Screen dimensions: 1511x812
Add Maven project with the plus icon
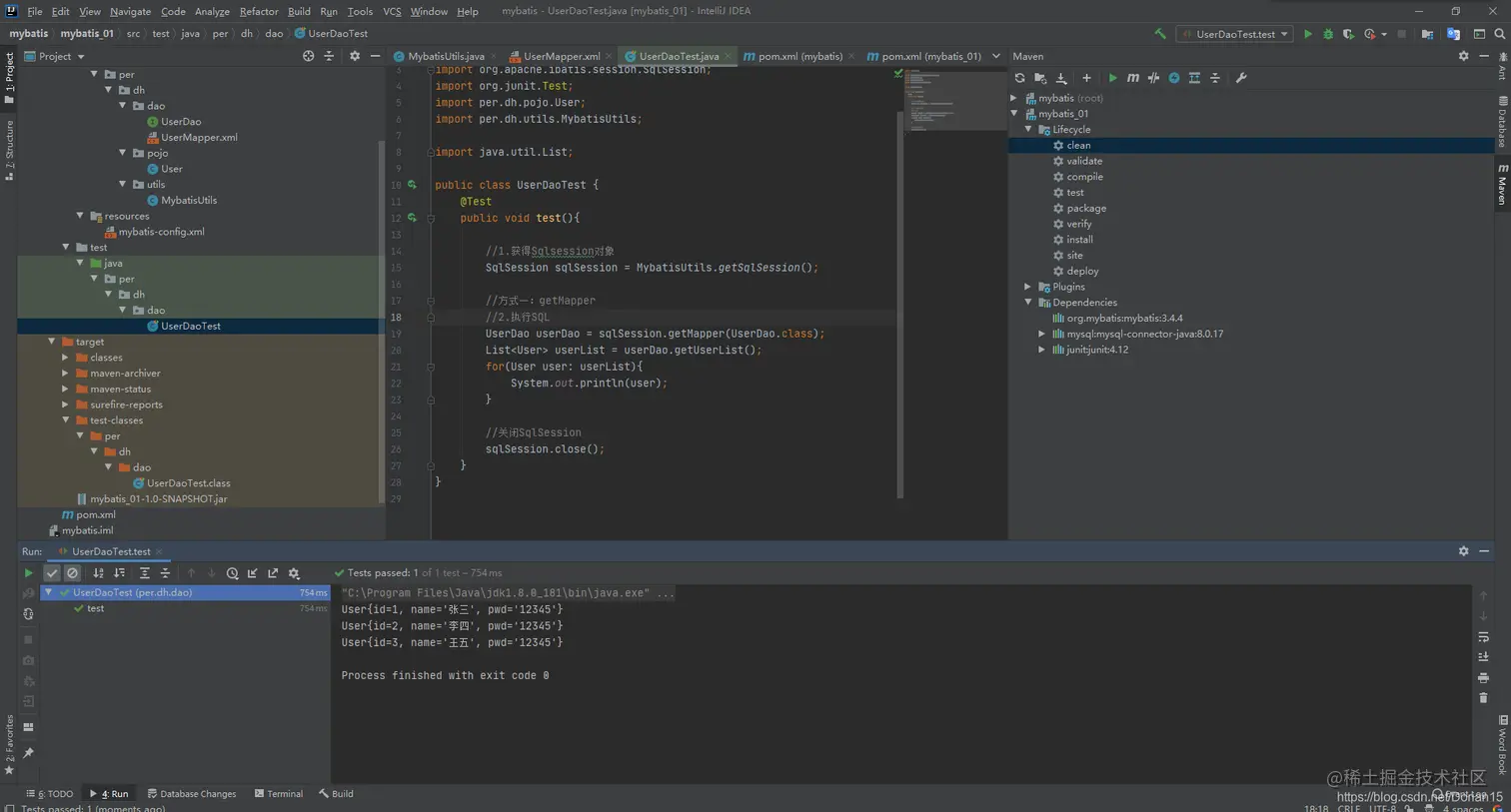click(1086, 78)
